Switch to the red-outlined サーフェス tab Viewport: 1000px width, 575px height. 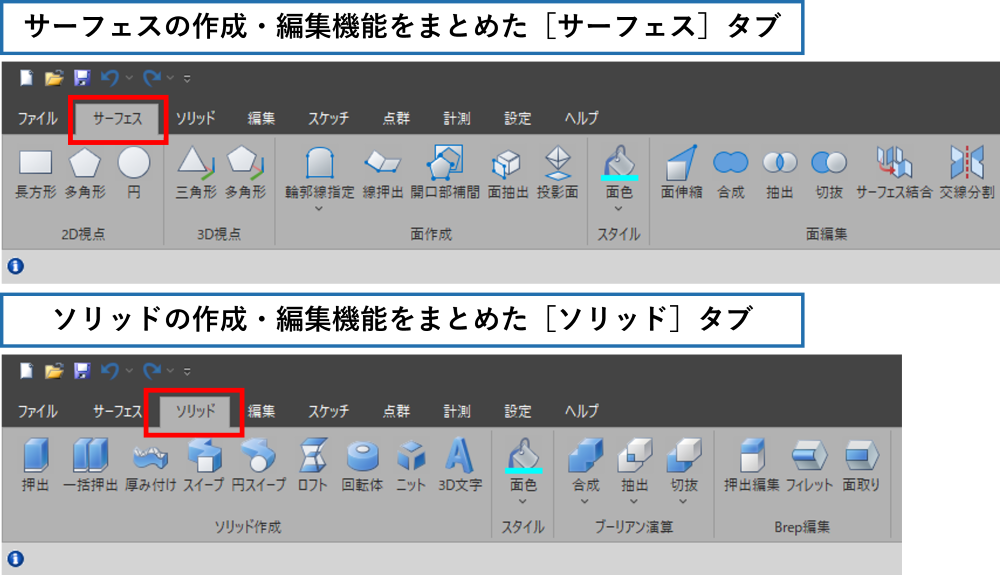tap(117, 119)
